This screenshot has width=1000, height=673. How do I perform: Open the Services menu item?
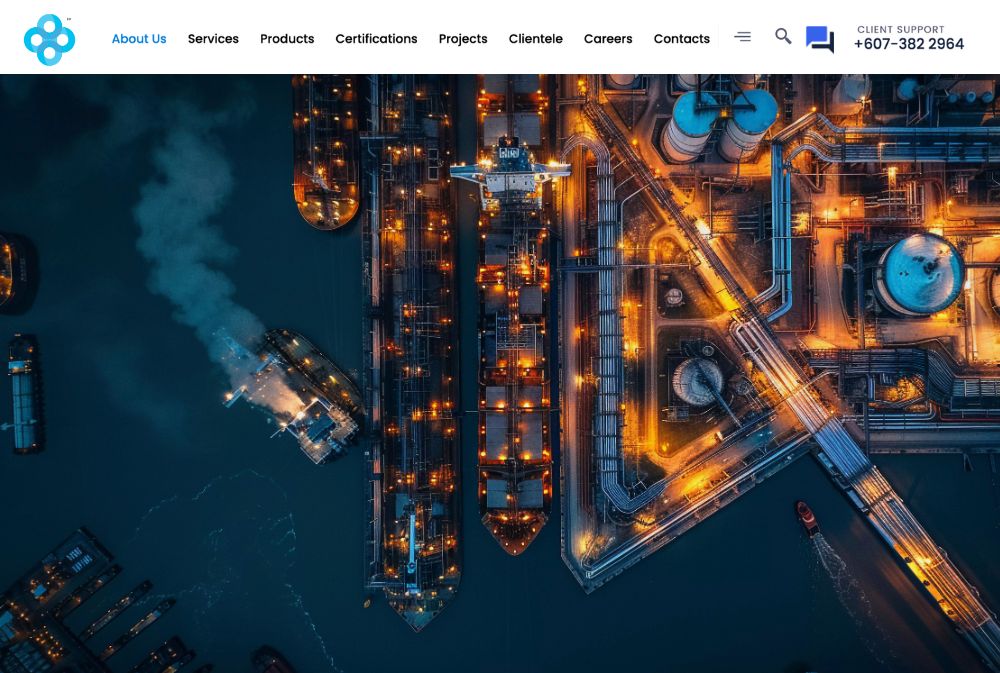tap(213, 39)
